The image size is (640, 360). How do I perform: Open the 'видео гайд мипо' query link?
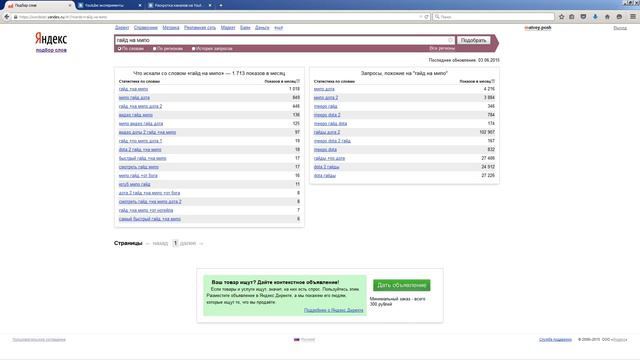click(136, 115)
